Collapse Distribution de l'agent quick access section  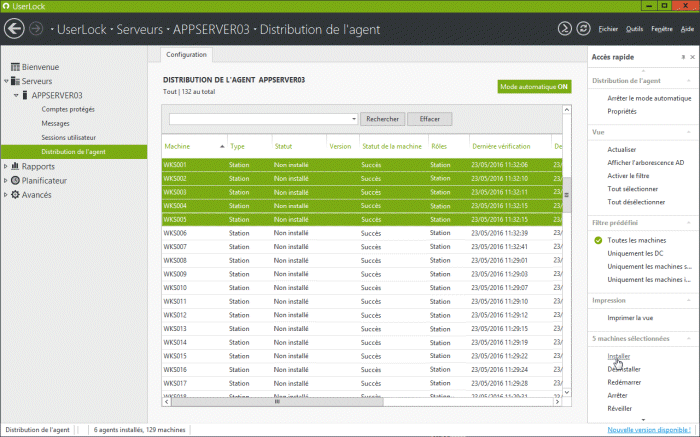[x=688, y=81]
